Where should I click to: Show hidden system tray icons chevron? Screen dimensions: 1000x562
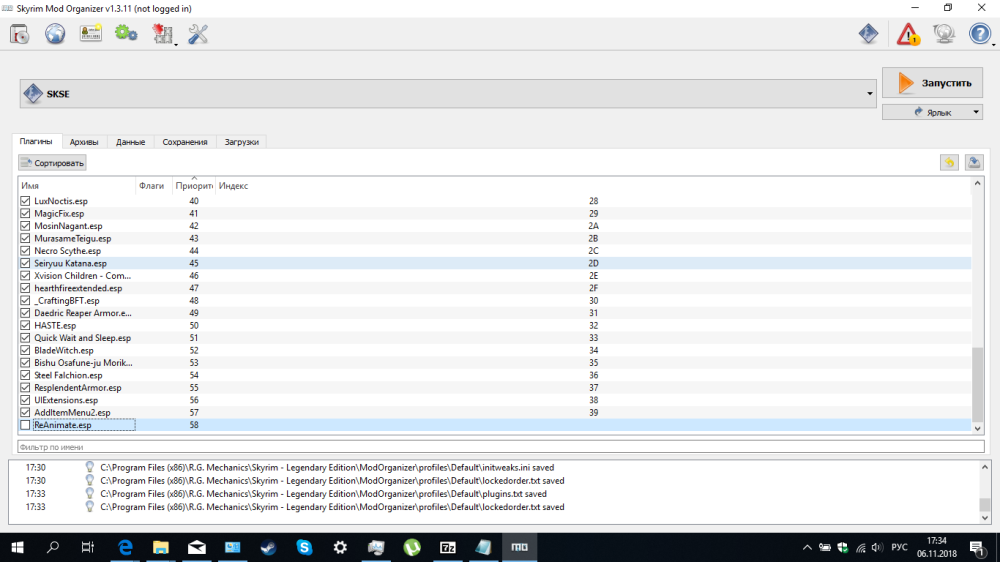click(807, 547)
